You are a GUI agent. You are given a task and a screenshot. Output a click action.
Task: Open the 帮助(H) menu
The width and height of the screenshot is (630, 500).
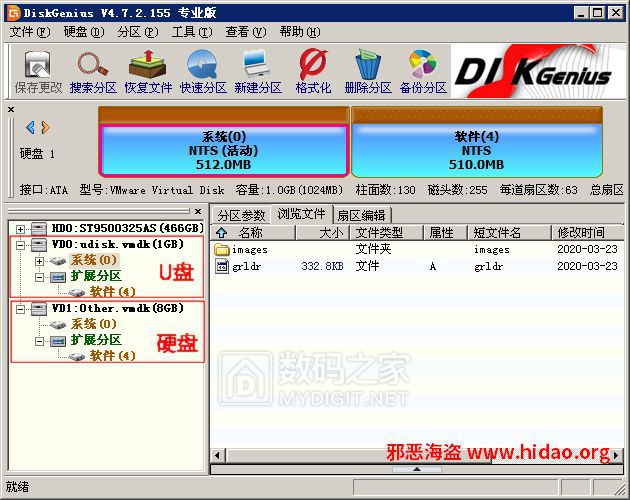[300, 32]
